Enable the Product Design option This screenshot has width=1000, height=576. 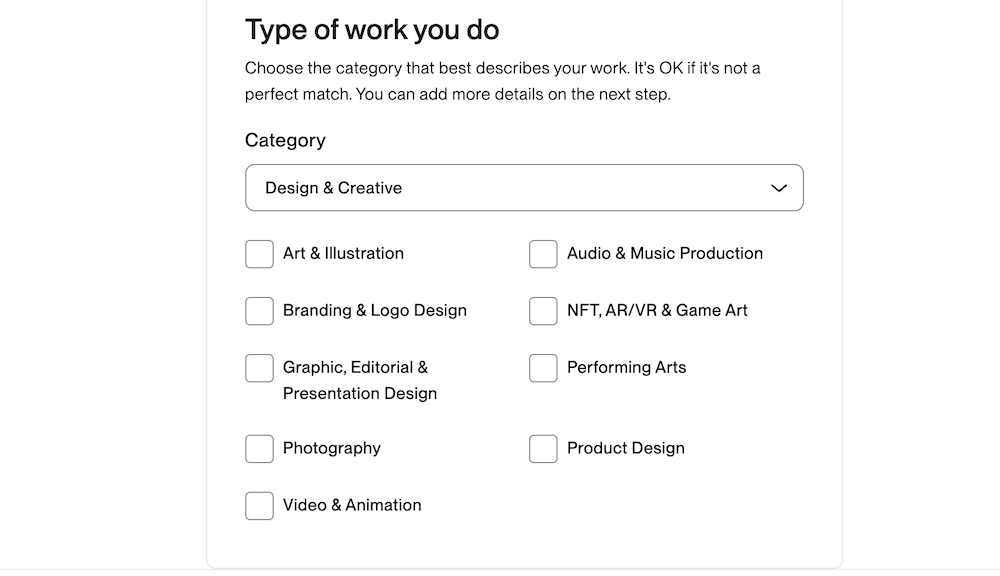[543, 449]
